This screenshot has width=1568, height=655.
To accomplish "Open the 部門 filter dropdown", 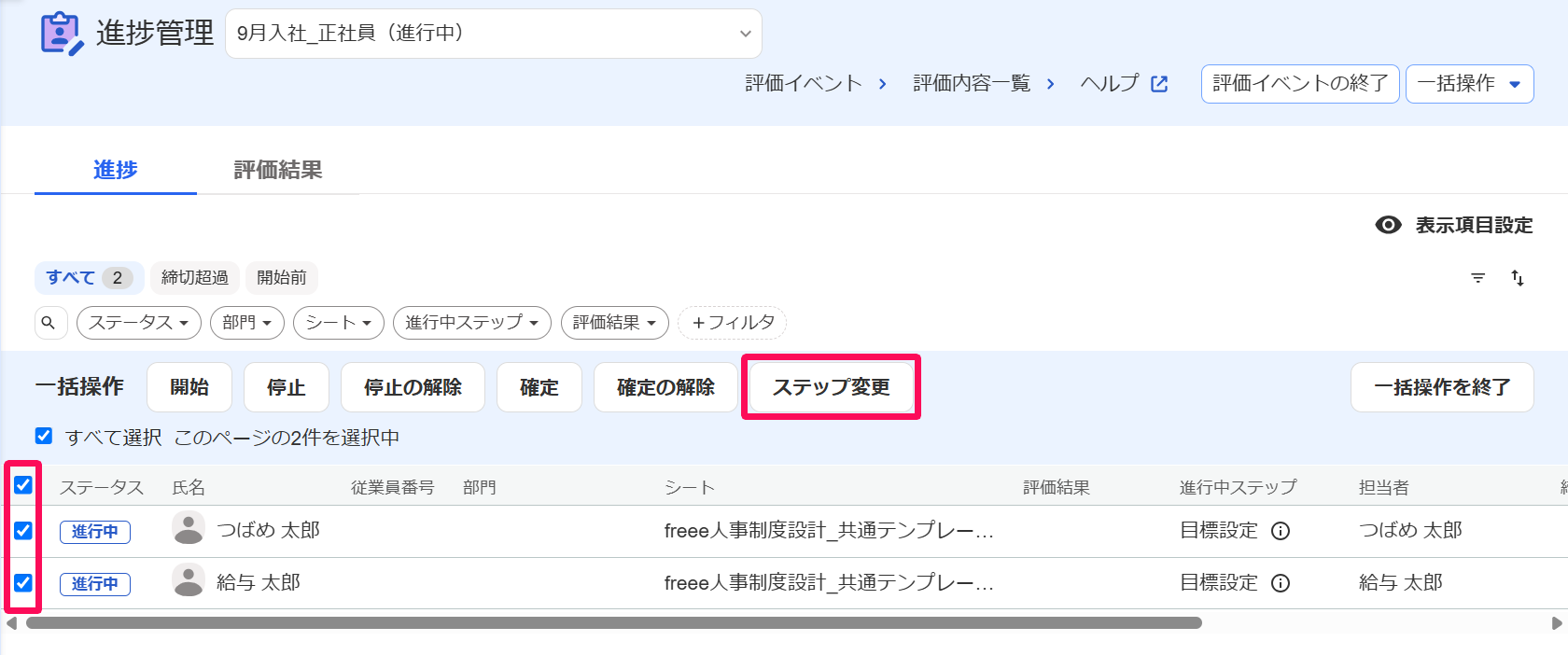I will (247, 323).
